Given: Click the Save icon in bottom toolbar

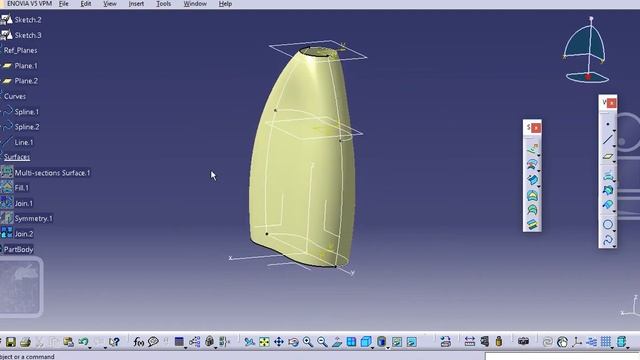Looking at the screenshot, I should pos(11,342).
